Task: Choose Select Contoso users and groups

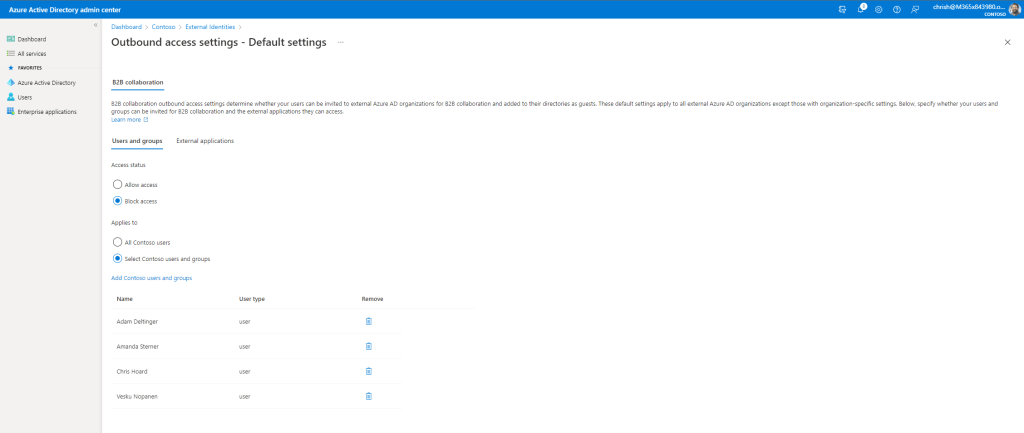Action: (x=117, y=258)
